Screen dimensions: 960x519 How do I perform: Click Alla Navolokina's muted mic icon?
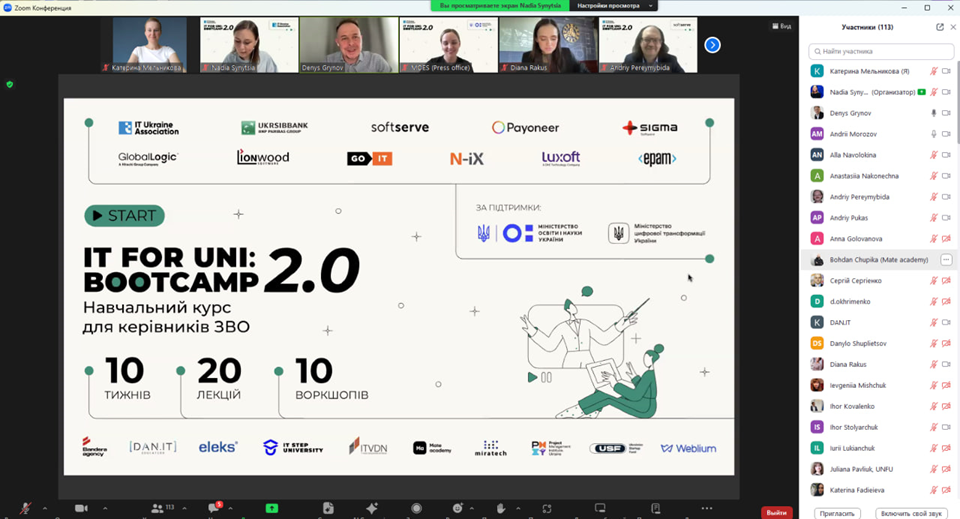[934, 155]
